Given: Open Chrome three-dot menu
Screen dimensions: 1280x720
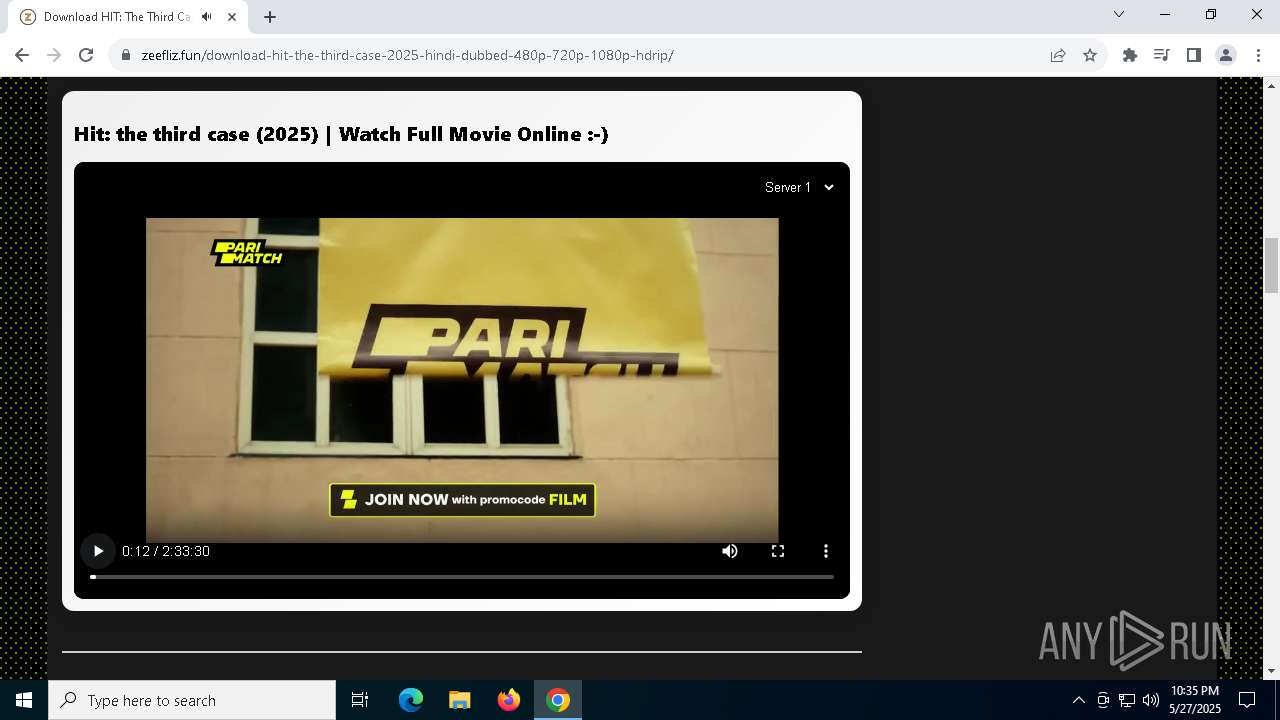Looking at the screenshot, I should (1258, 55).
